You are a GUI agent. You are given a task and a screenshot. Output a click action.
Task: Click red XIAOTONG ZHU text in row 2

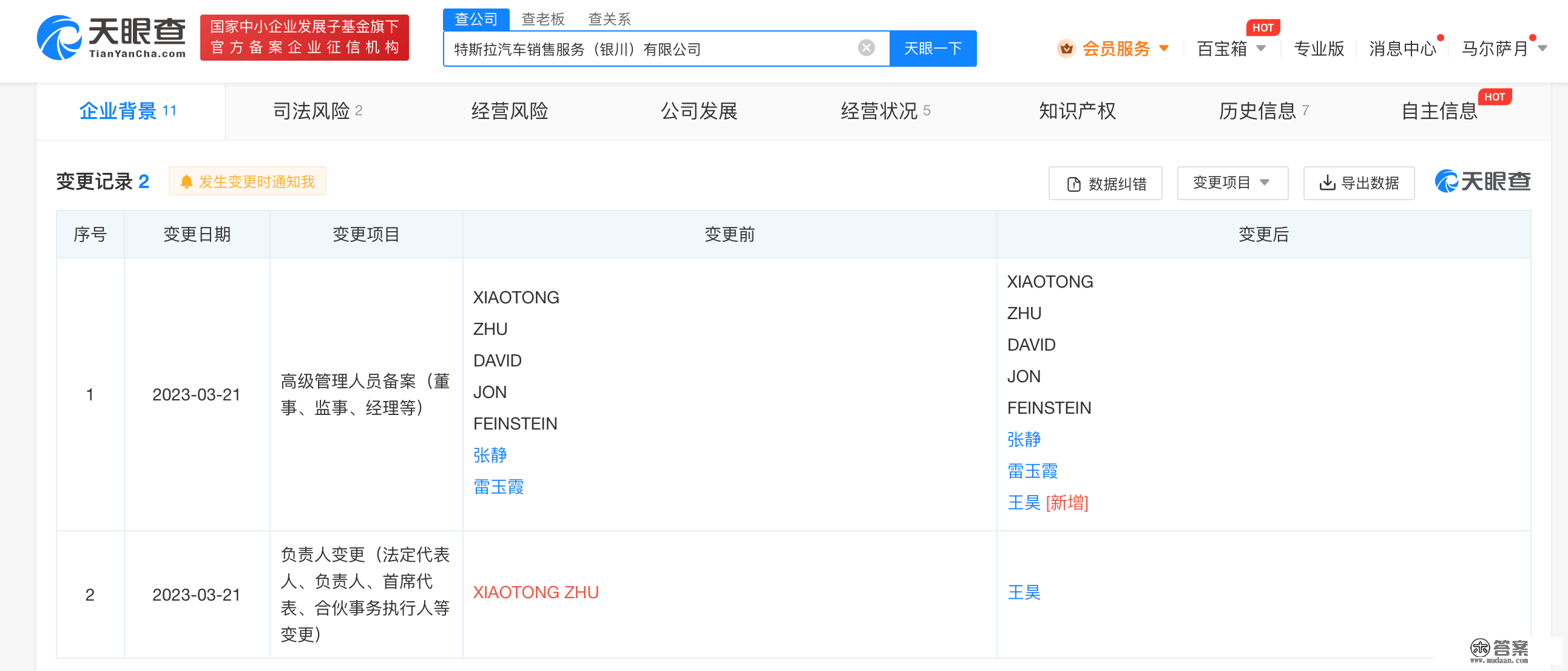(x=536, y=592)
